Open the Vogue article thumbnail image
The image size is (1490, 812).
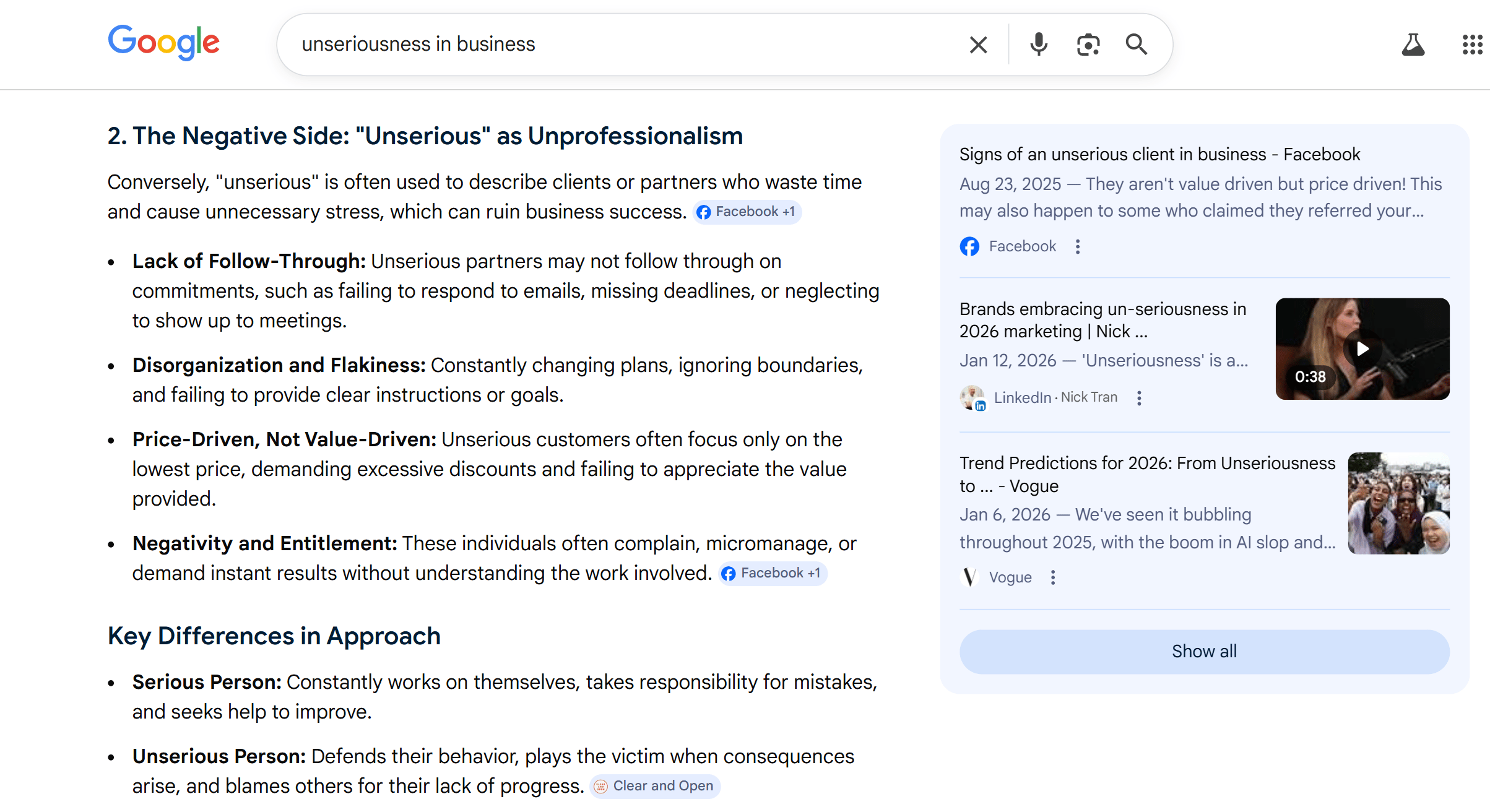1398,503
